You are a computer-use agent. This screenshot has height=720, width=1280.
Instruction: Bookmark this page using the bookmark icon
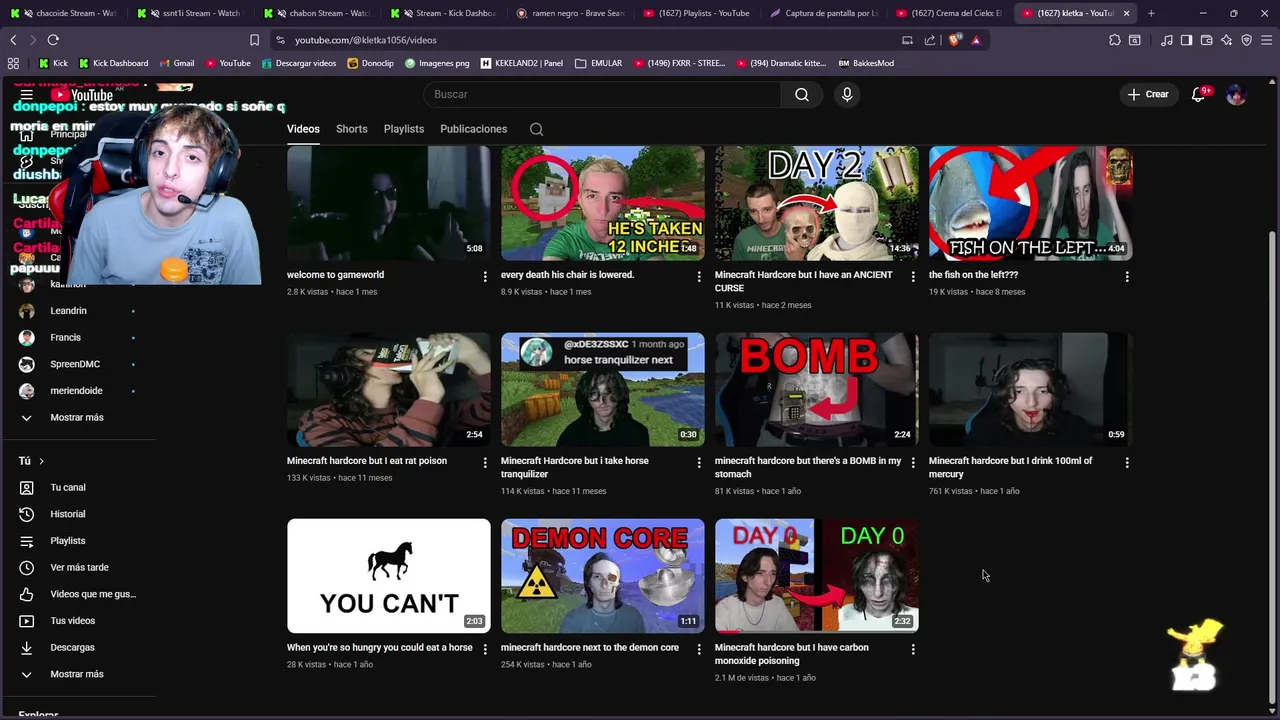[254, 40]
